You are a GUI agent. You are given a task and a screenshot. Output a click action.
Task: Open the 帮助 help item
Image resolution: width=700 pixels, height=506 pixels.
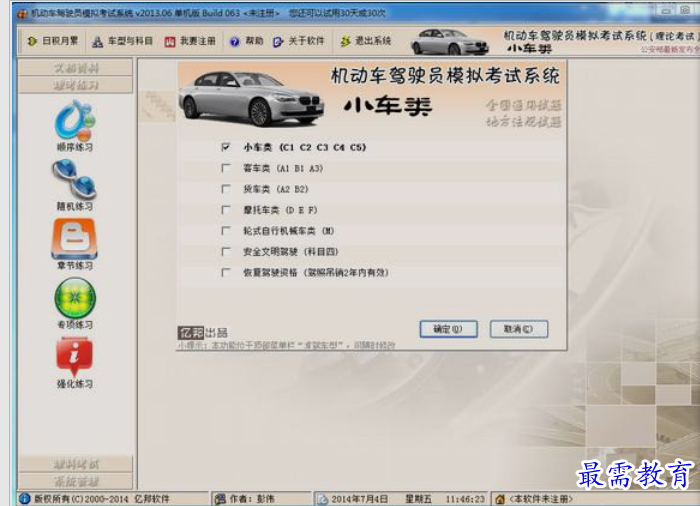(x=246, y=41)
